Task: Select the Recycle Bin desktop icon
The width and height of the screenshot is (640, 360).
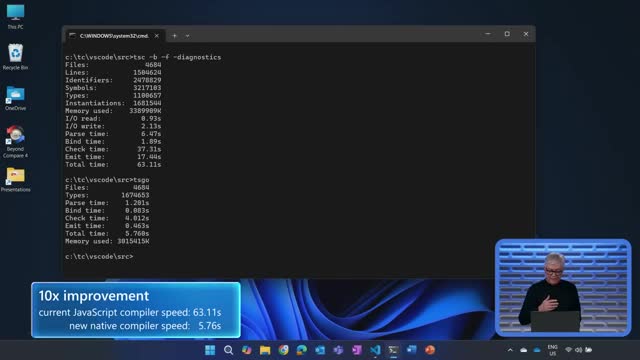Action: click(16, 57)
